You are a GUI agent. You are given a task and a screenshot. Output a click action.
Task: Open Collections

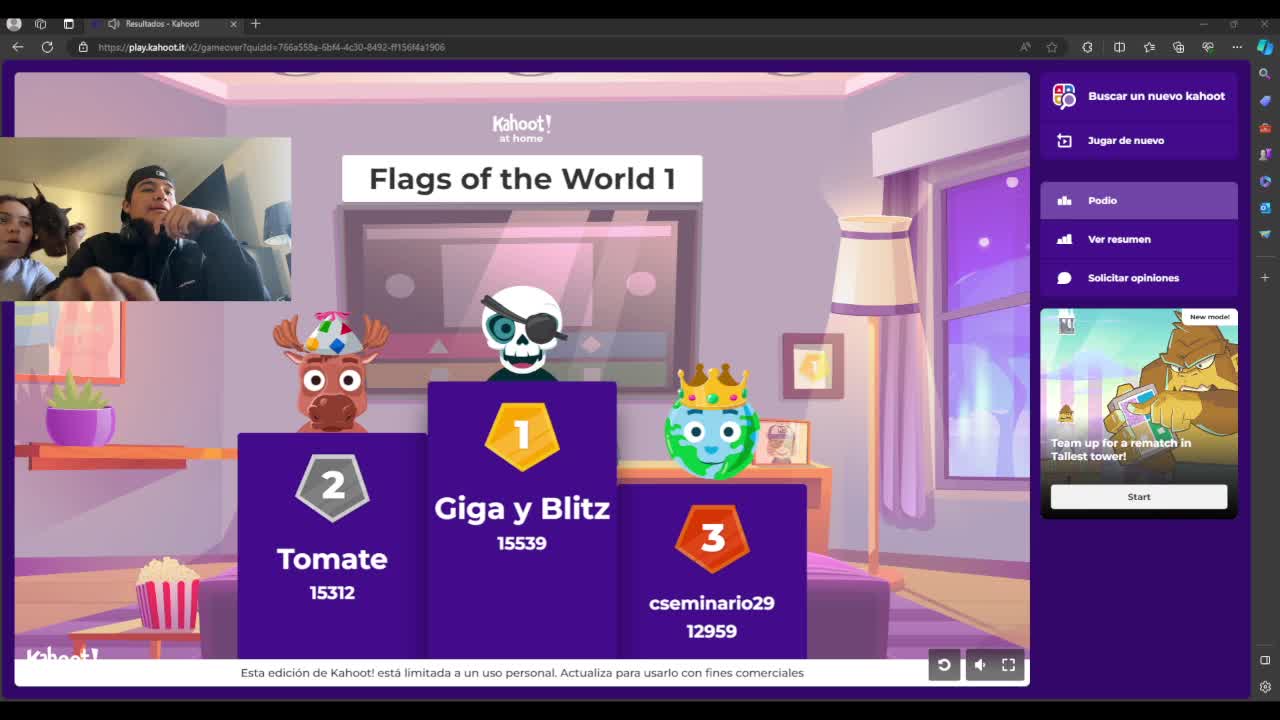(x=1178, y=47)
